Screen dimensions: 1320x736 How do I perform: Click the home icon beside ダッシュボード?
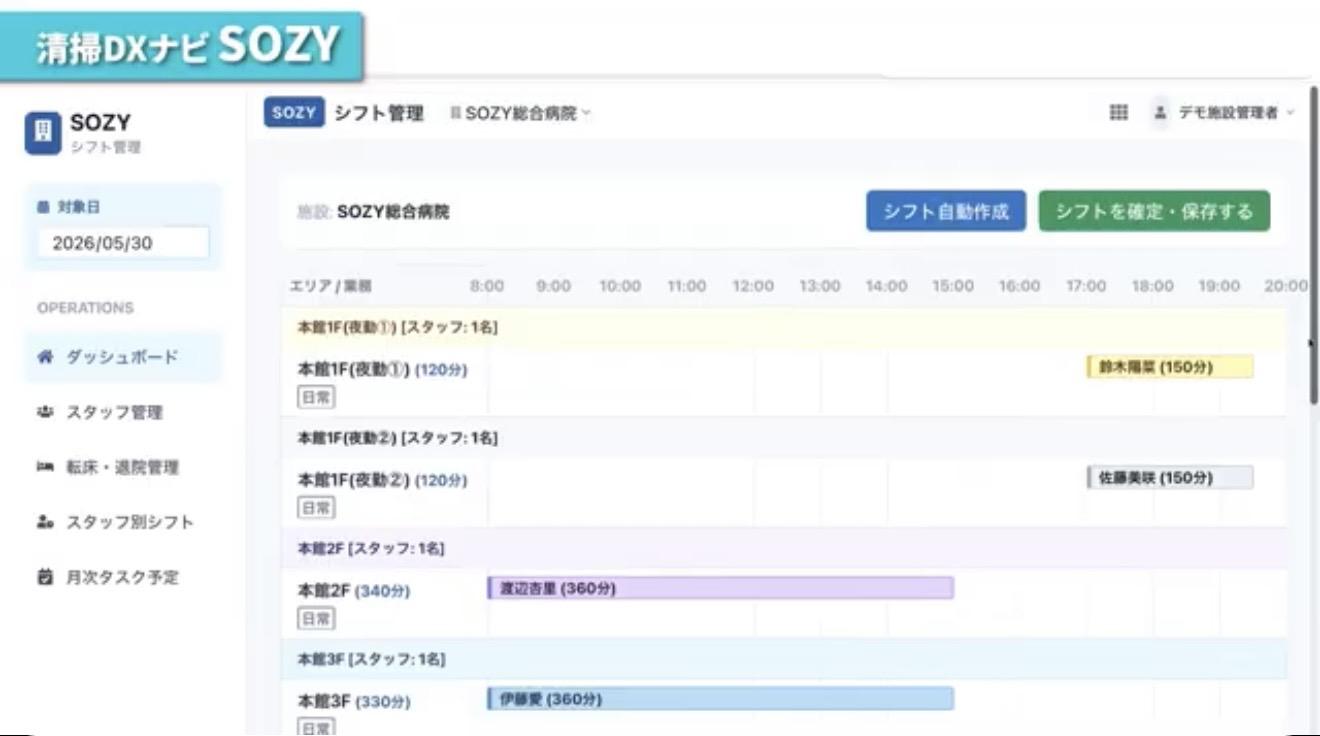point(44,357)
